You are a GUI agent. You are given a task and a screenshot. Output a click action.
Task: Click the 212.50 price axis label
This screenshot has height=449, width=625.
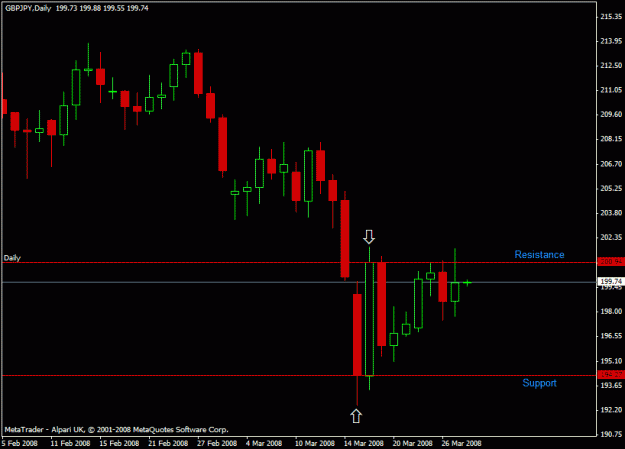coord(611,65)
